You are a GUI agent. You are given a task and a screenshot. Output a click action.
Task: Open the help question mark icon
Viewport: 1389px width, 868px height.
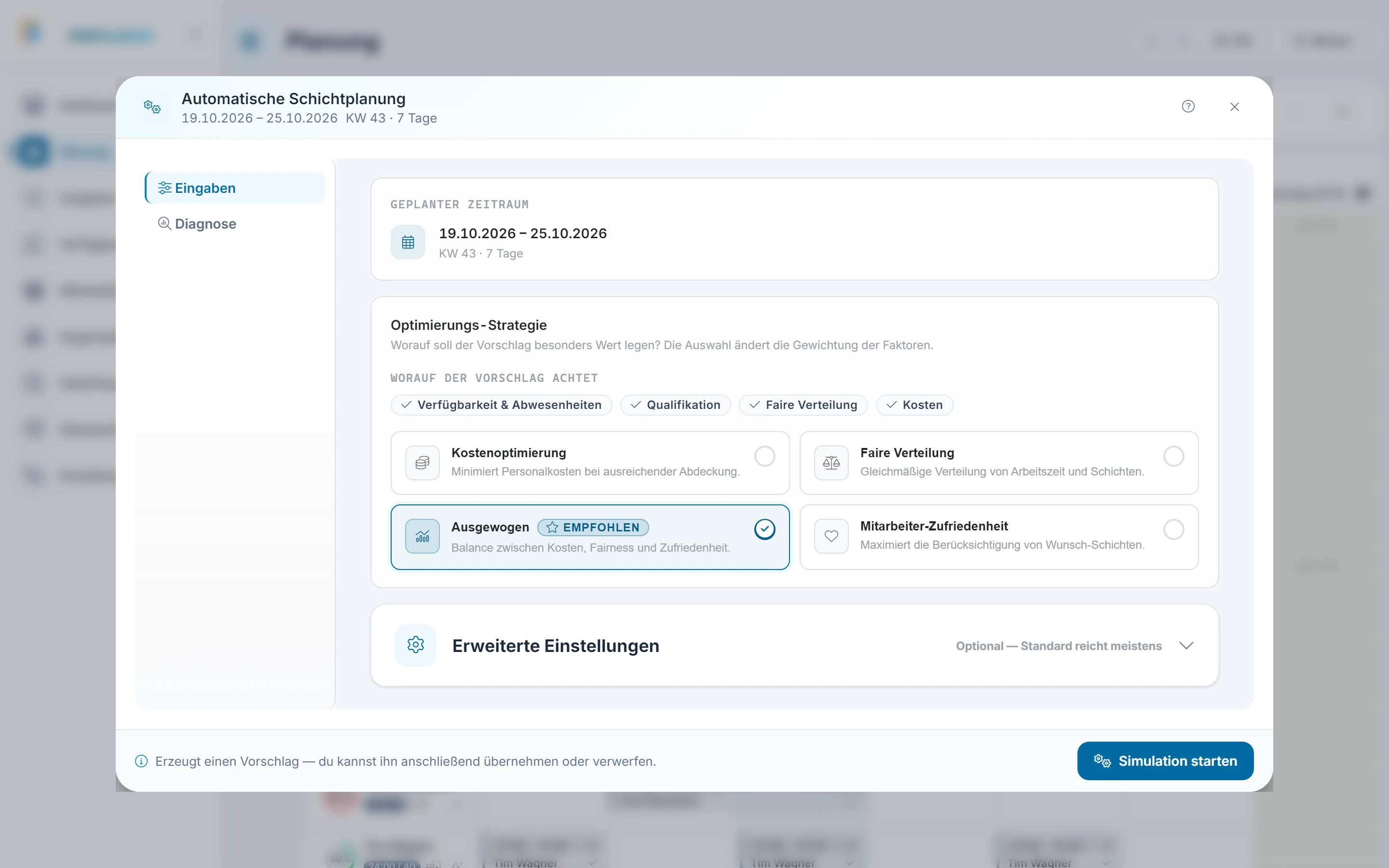pyautogui.click(x=1188, y=106)
